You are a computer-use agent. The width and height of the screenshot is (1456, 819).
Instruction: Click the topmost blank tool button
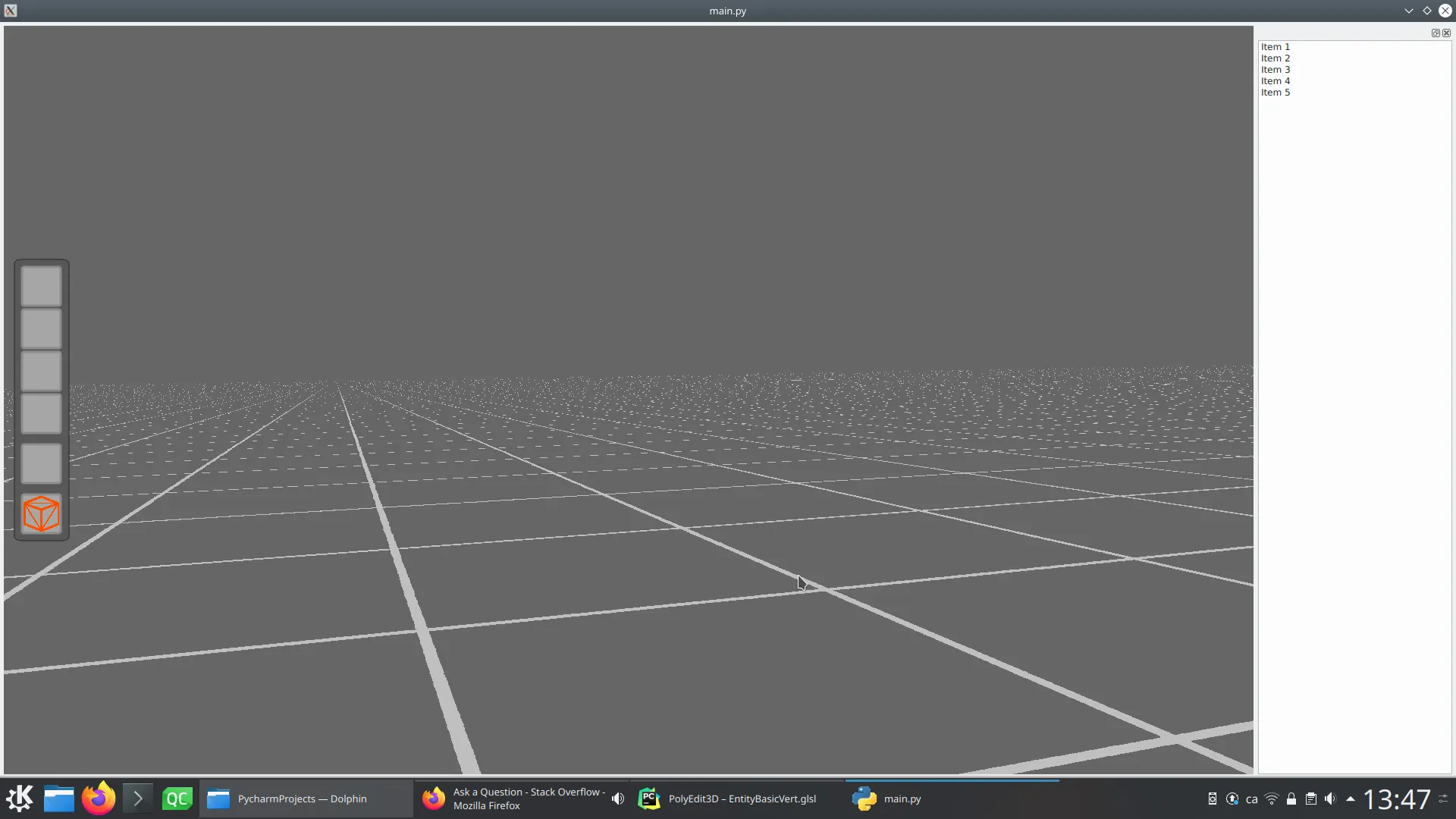click(x=41, y=286)
